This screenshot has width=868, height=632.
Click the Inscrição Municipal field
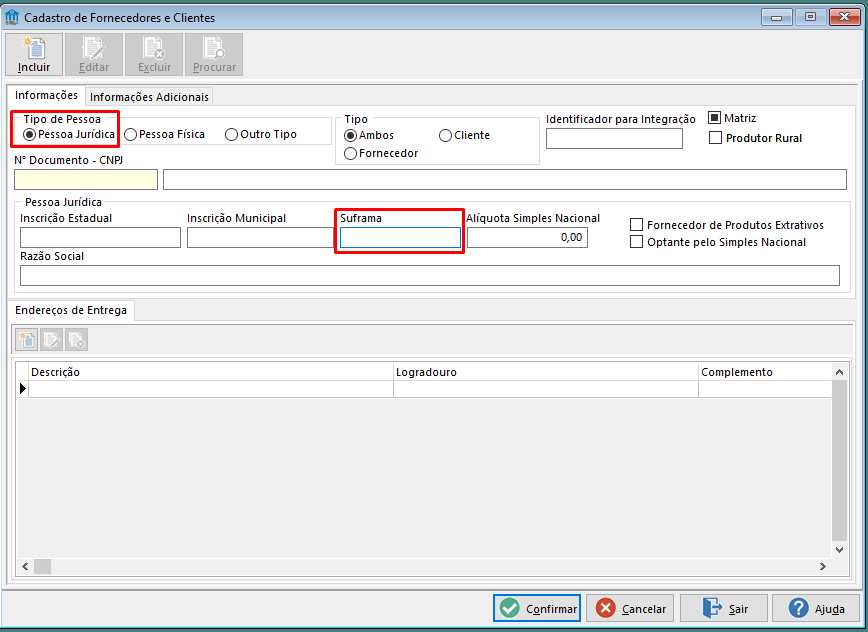point(260,237)
